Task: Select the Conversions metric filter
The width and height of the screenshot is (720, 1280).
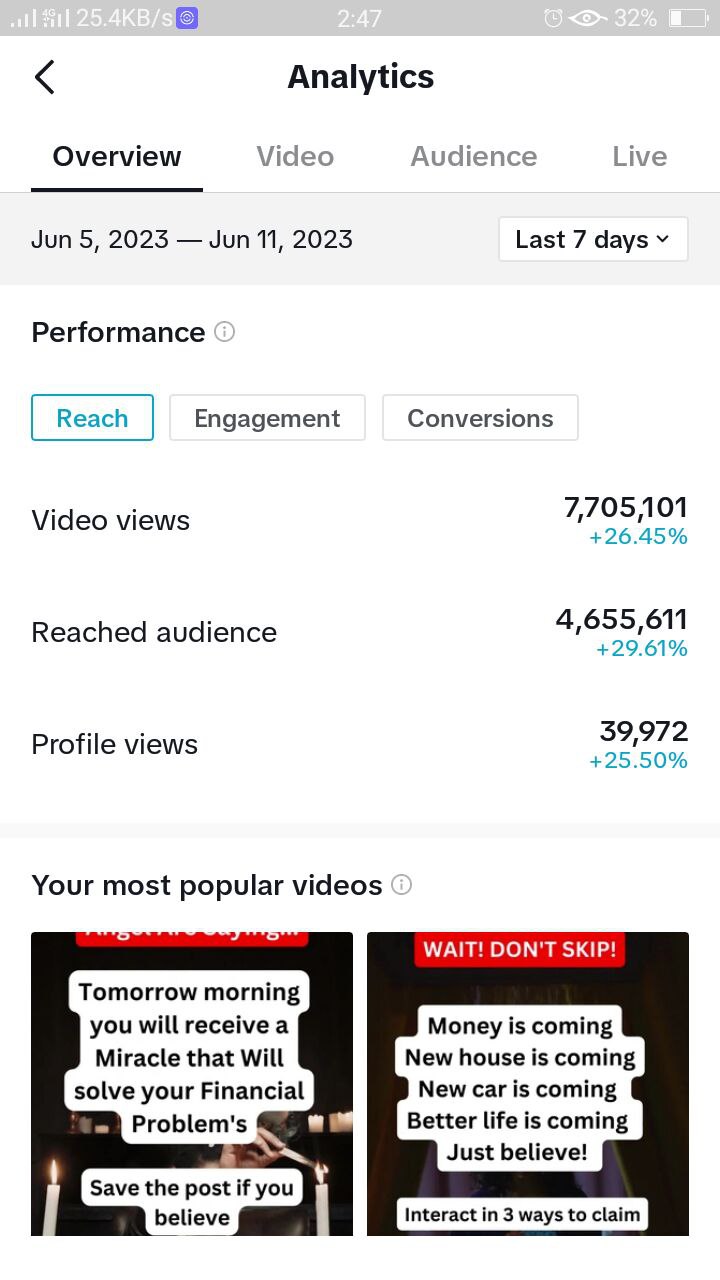Action: [x=480, y=418]
